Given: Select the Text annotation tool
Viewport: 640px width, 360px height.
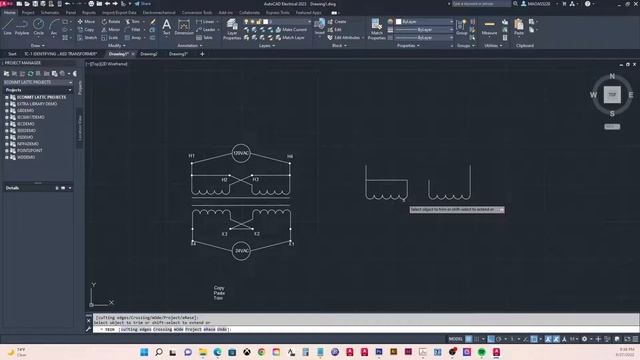Looking at the screenshot, I should [167, 27].
